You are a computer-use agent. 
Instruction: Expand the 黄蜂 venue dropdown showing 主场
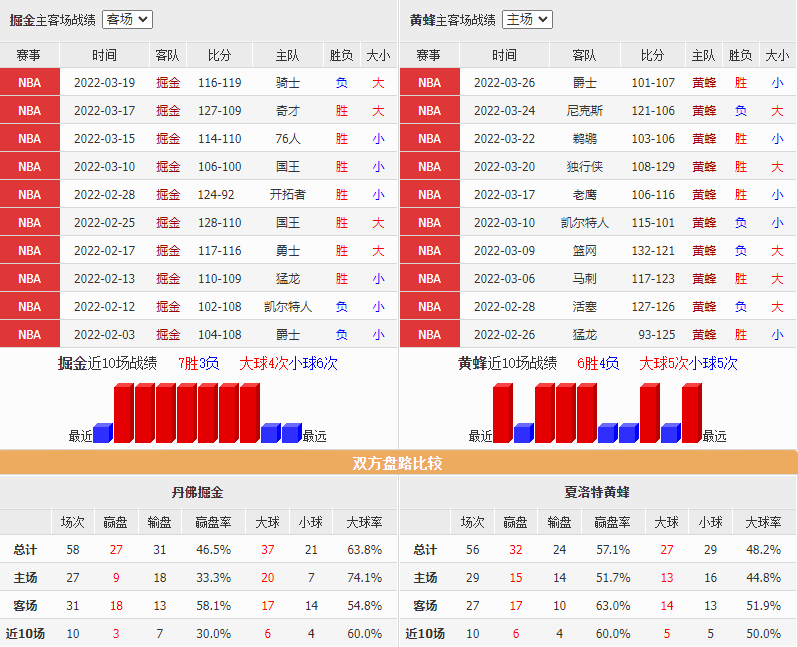click(x=527, y=19)
